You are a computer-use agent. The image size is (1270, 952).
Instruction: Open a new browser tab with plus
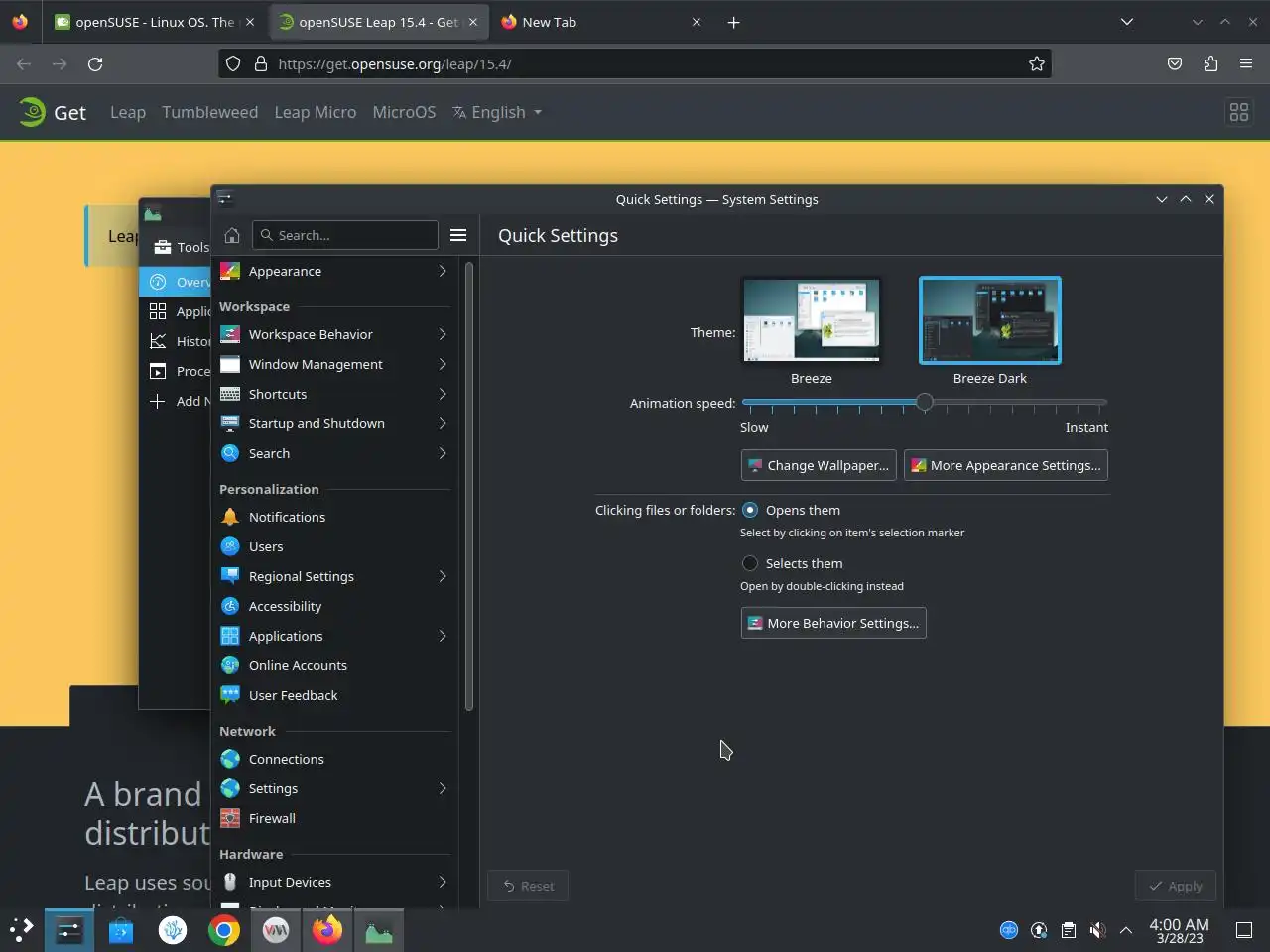click(x=733, y=22)
